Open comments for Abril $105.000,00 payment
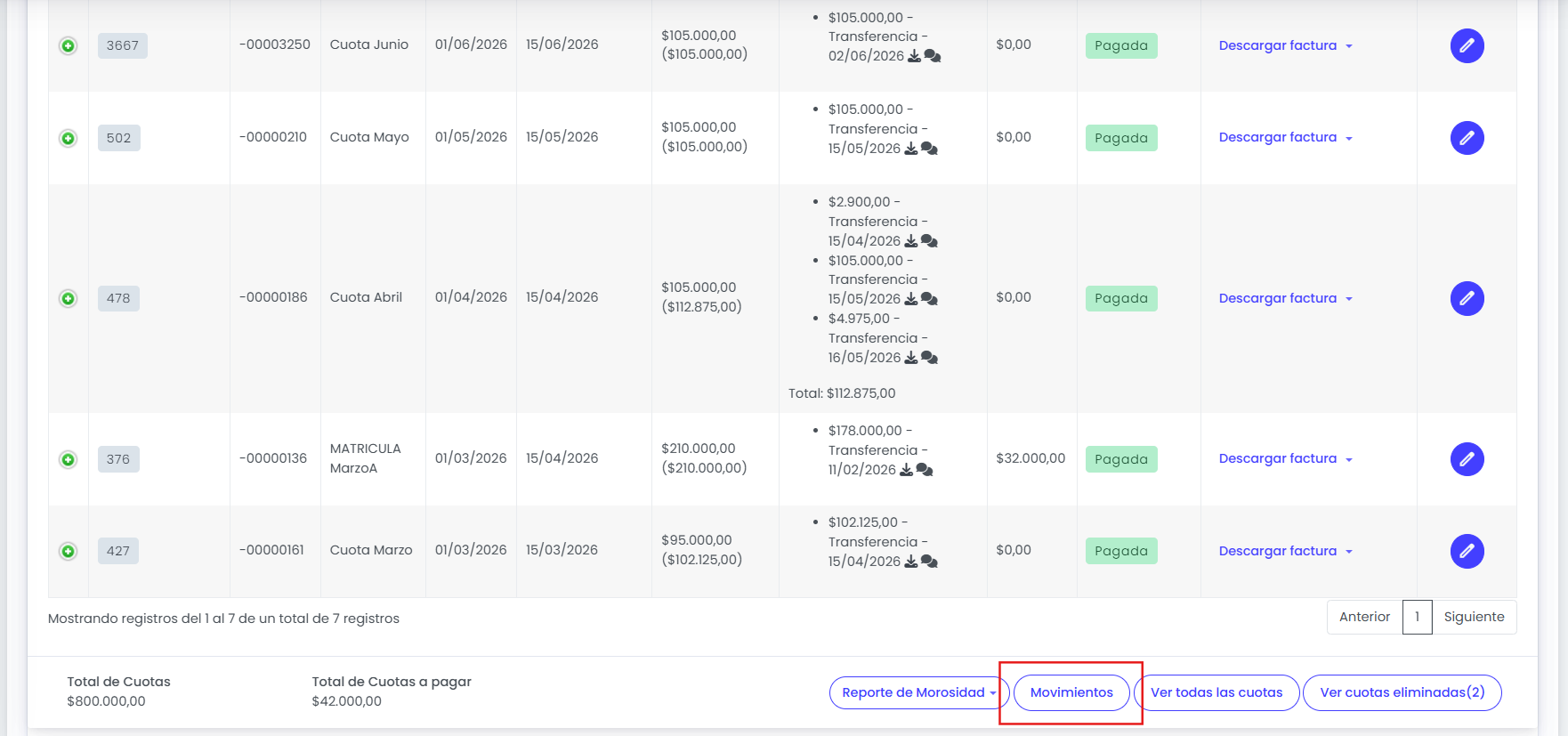Screen dimensions: 1568x736 click(x=929, y=299)
